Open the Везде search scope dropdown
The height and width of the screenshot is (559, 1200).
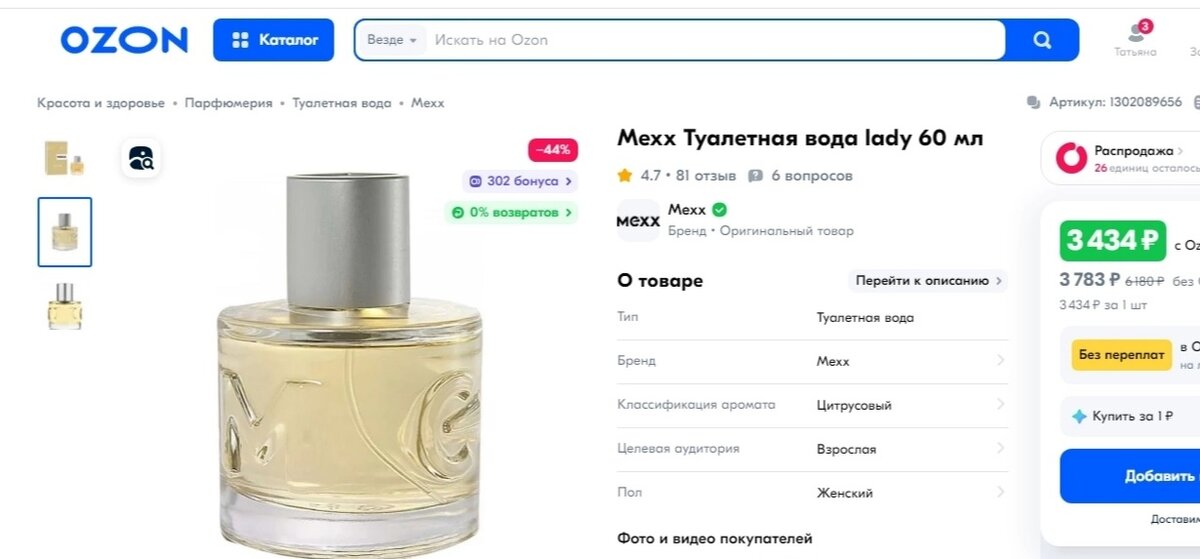[391, 40]
